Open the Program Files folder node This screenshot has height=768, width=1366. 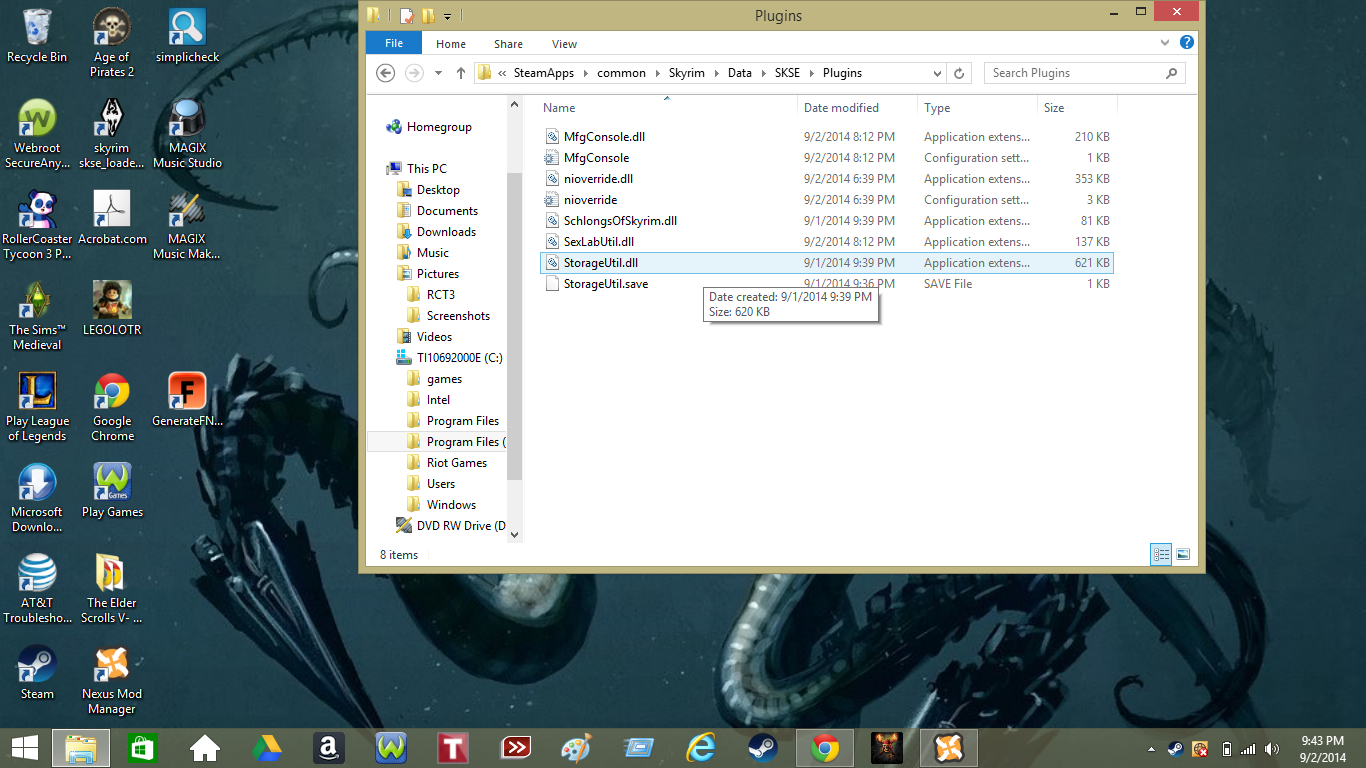[x=462, y=421]
